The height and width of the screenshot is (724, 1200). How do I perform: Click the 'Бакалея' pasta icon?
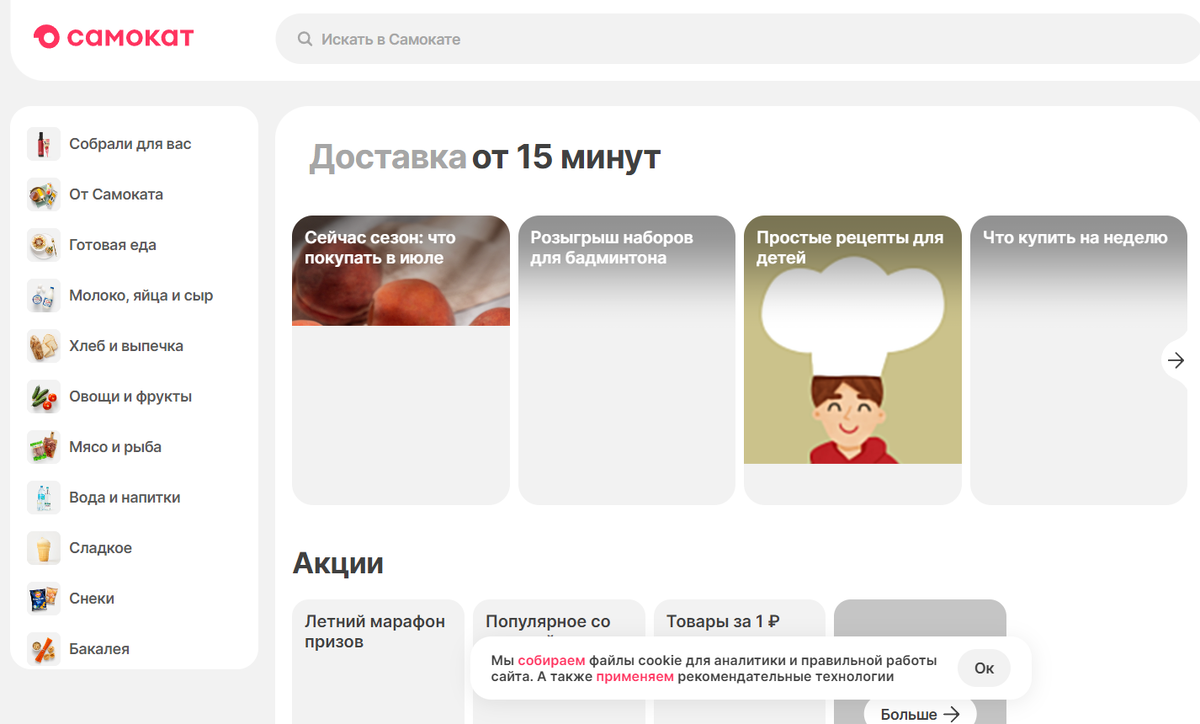point(44,648)
